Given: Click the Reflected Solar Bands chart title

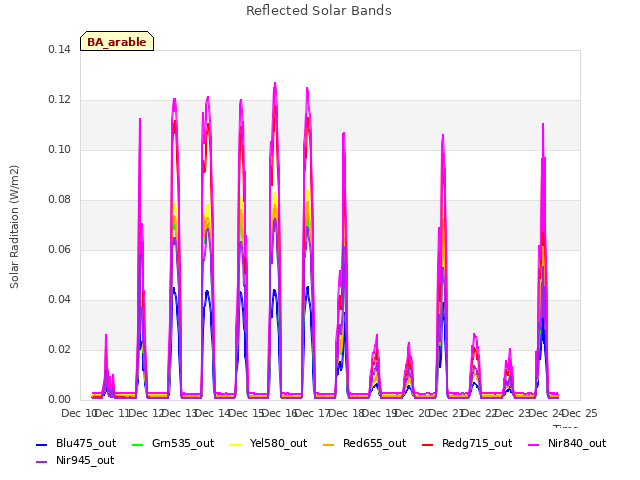Looking at the screenshot, I should pyautogui.click(x=319, y=11).
